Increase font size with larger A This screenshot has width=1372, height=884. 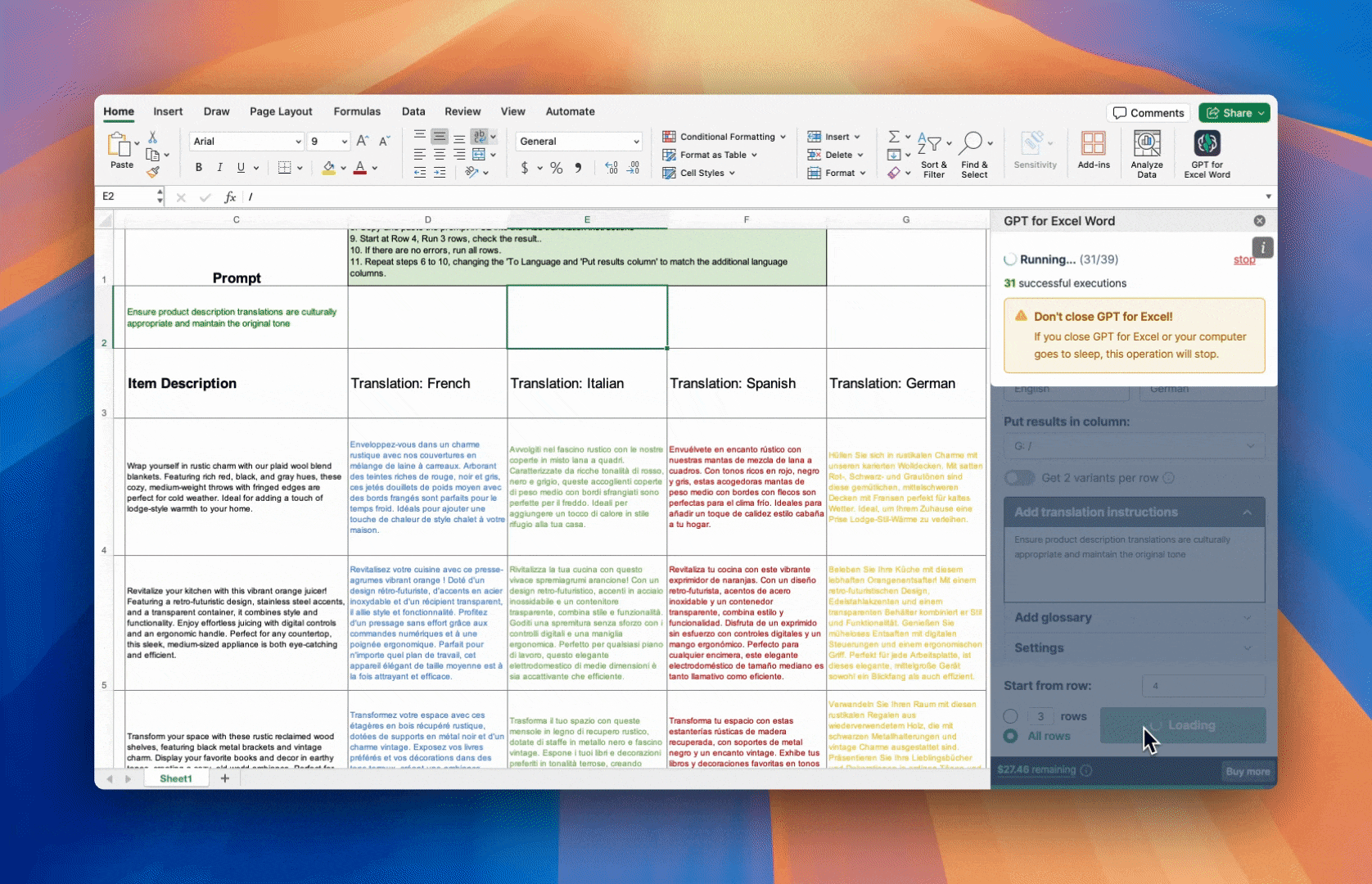(363, 141)
